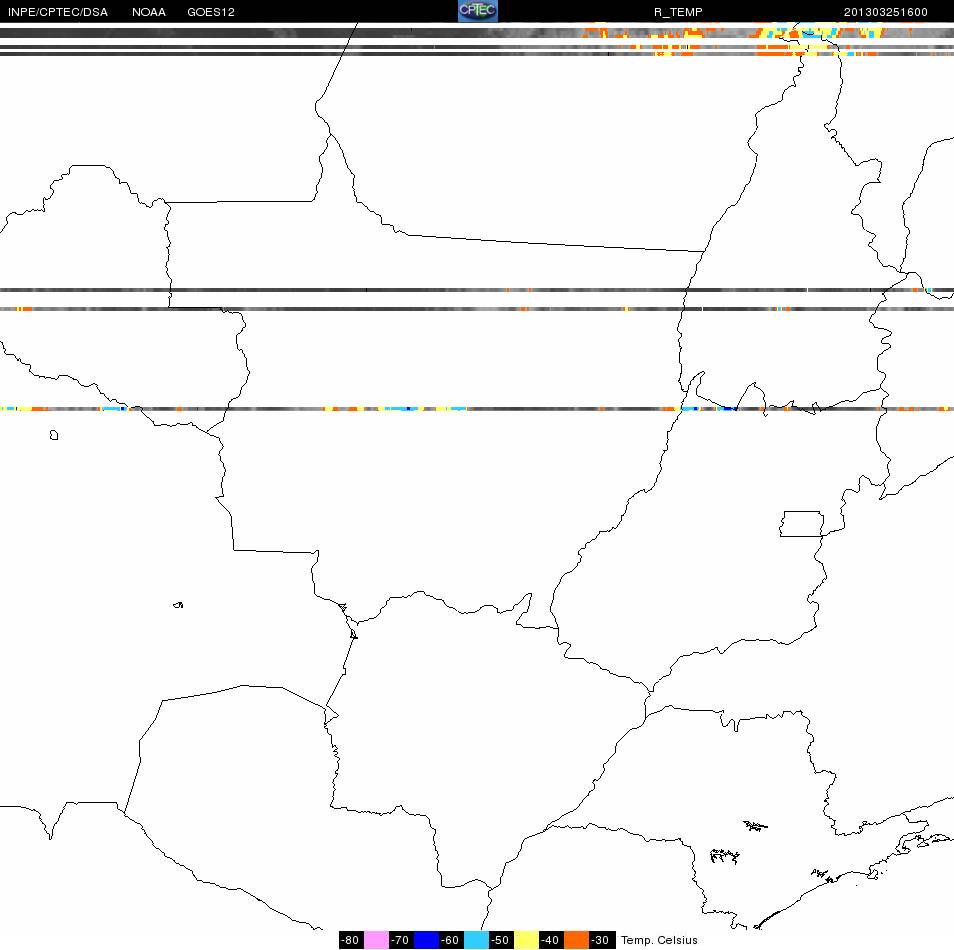954x950 pixels.
Task: Click the yellow -50 to -40 legend swatch
Action: click(526, 940)
